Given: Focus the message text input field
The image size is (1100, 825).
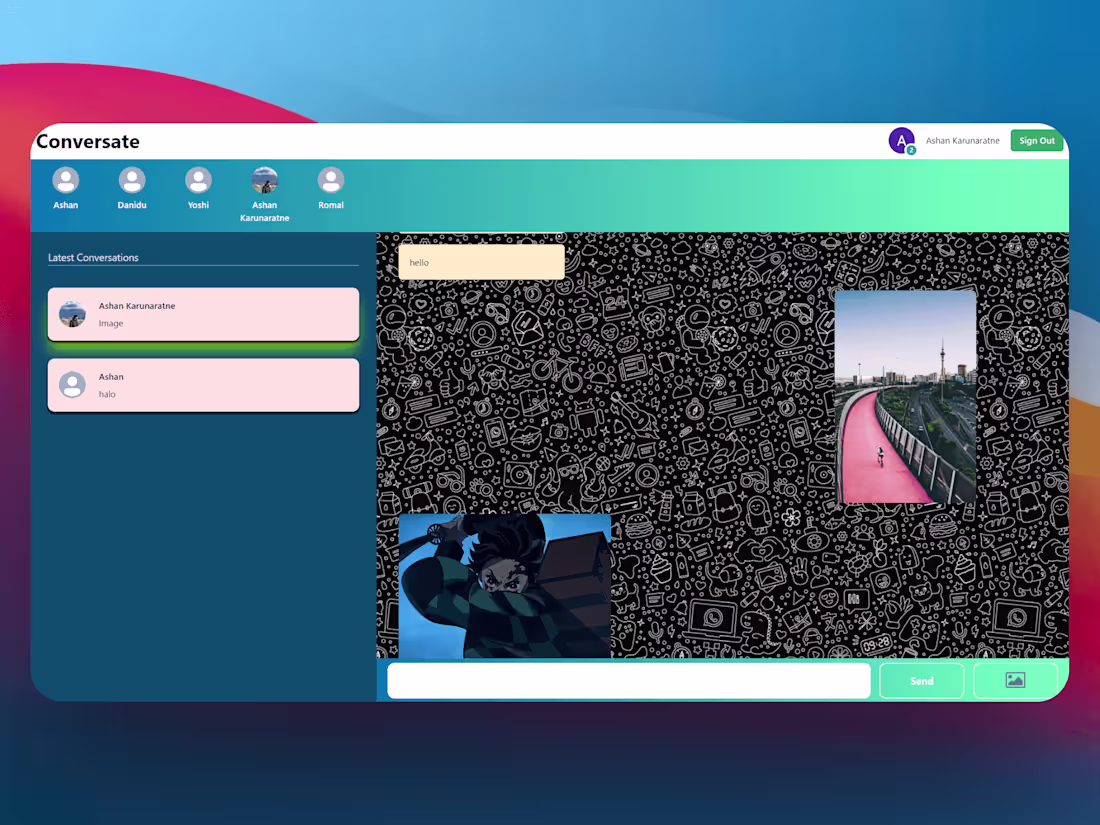Looking at the screenshot, I should pyautogui.click(x=629, y=680).
